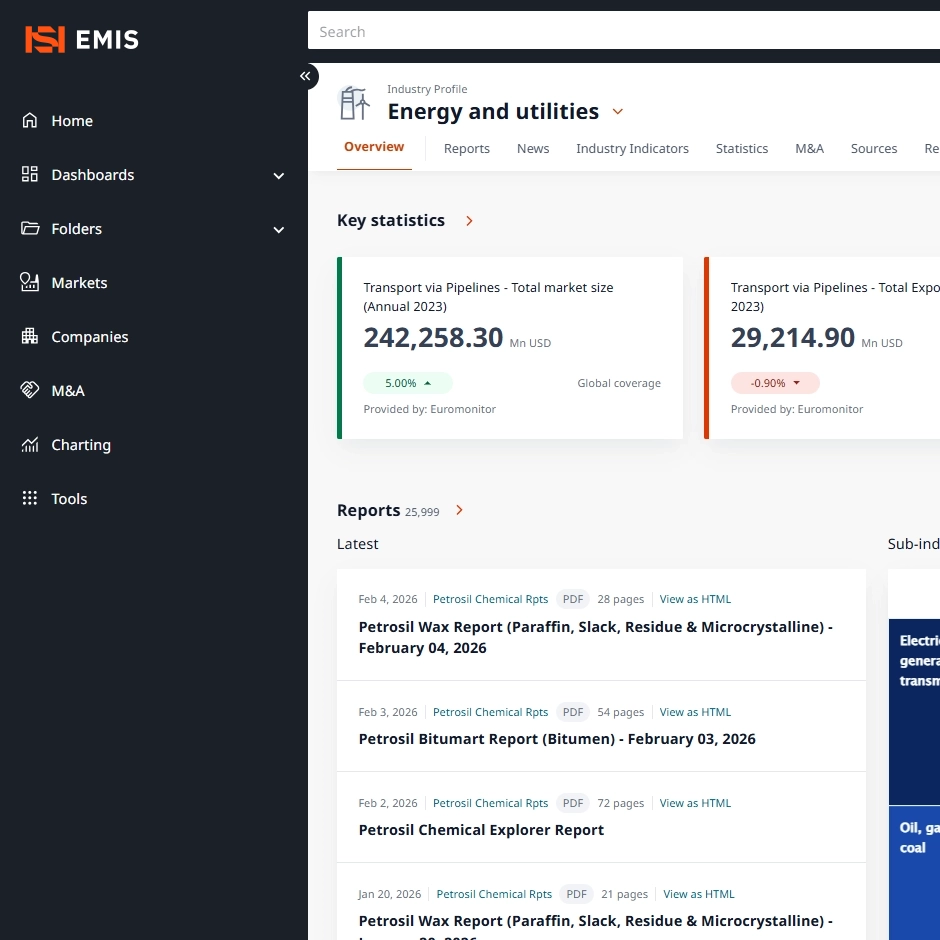This screenshot has width=940, height=940.
Task: Open Charting from the sidebar icon
Action: (30, 445)
